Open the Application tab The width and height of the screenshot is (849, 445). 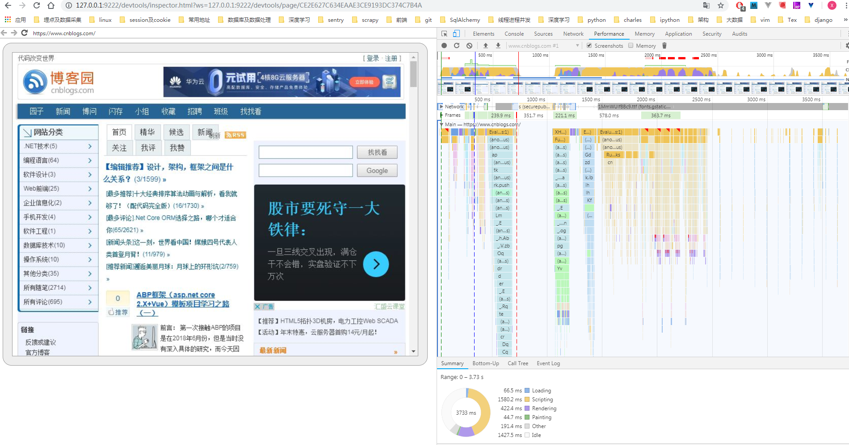tap(678, 34)
